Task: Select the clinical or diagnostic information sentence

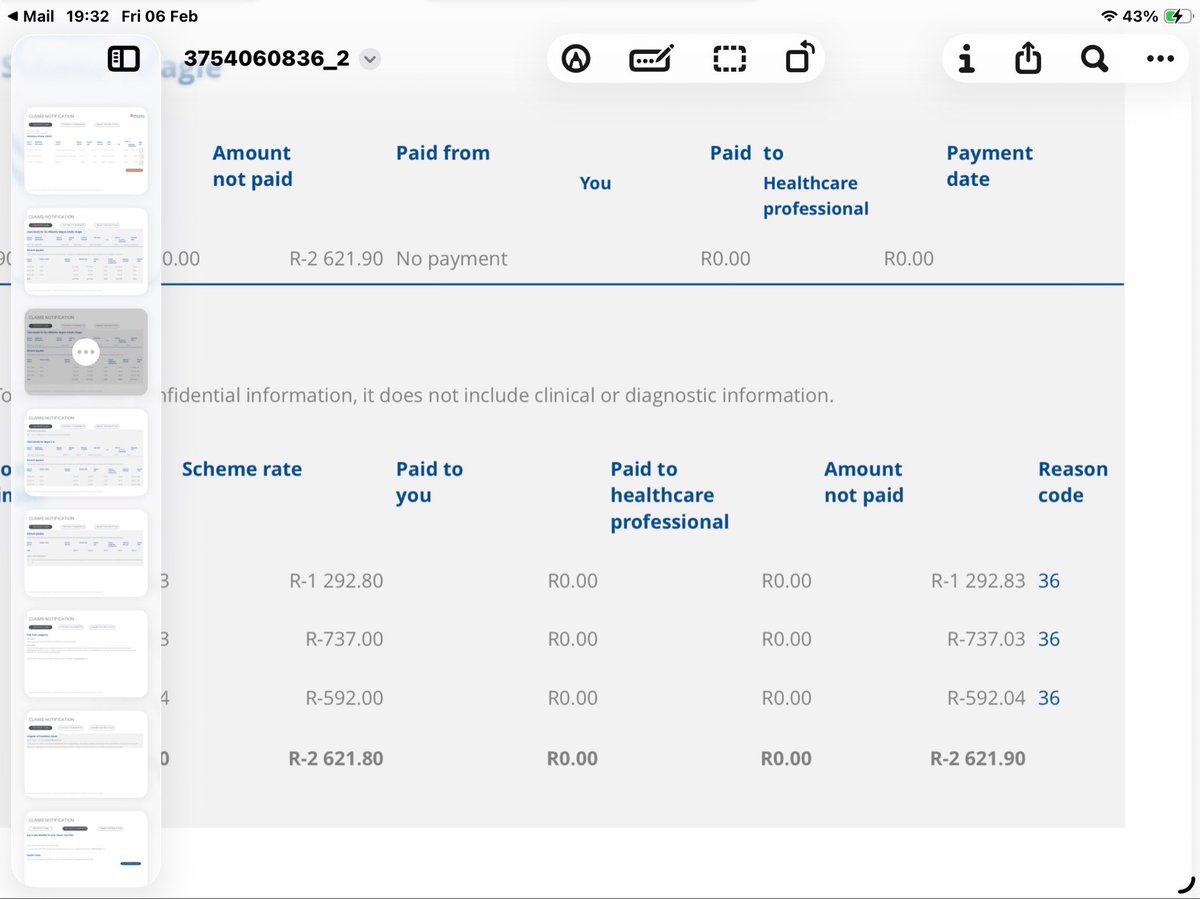Action: click(x=498, y=395)
